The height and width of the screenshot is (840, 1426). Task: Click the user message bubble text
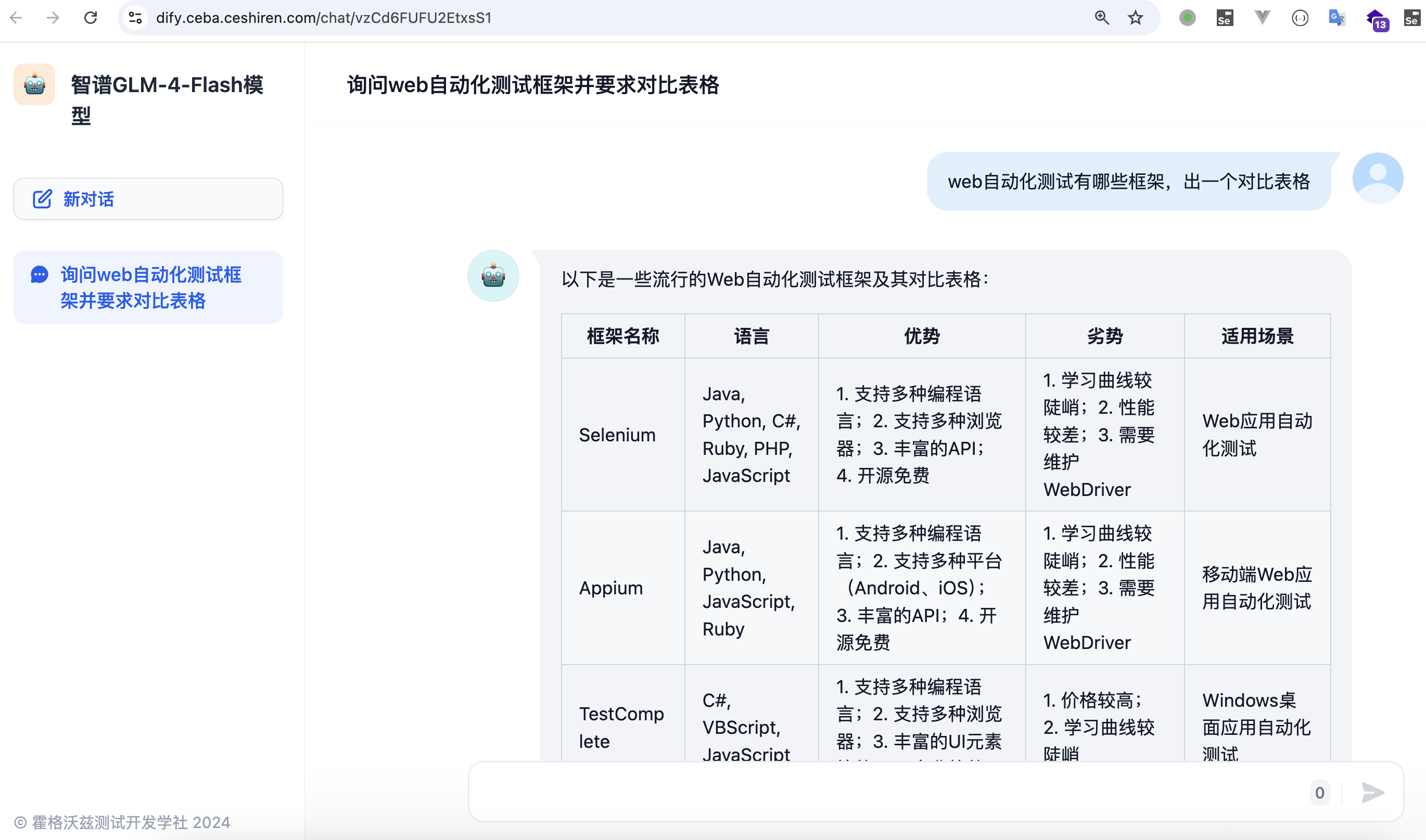(x=1128, y=181)
